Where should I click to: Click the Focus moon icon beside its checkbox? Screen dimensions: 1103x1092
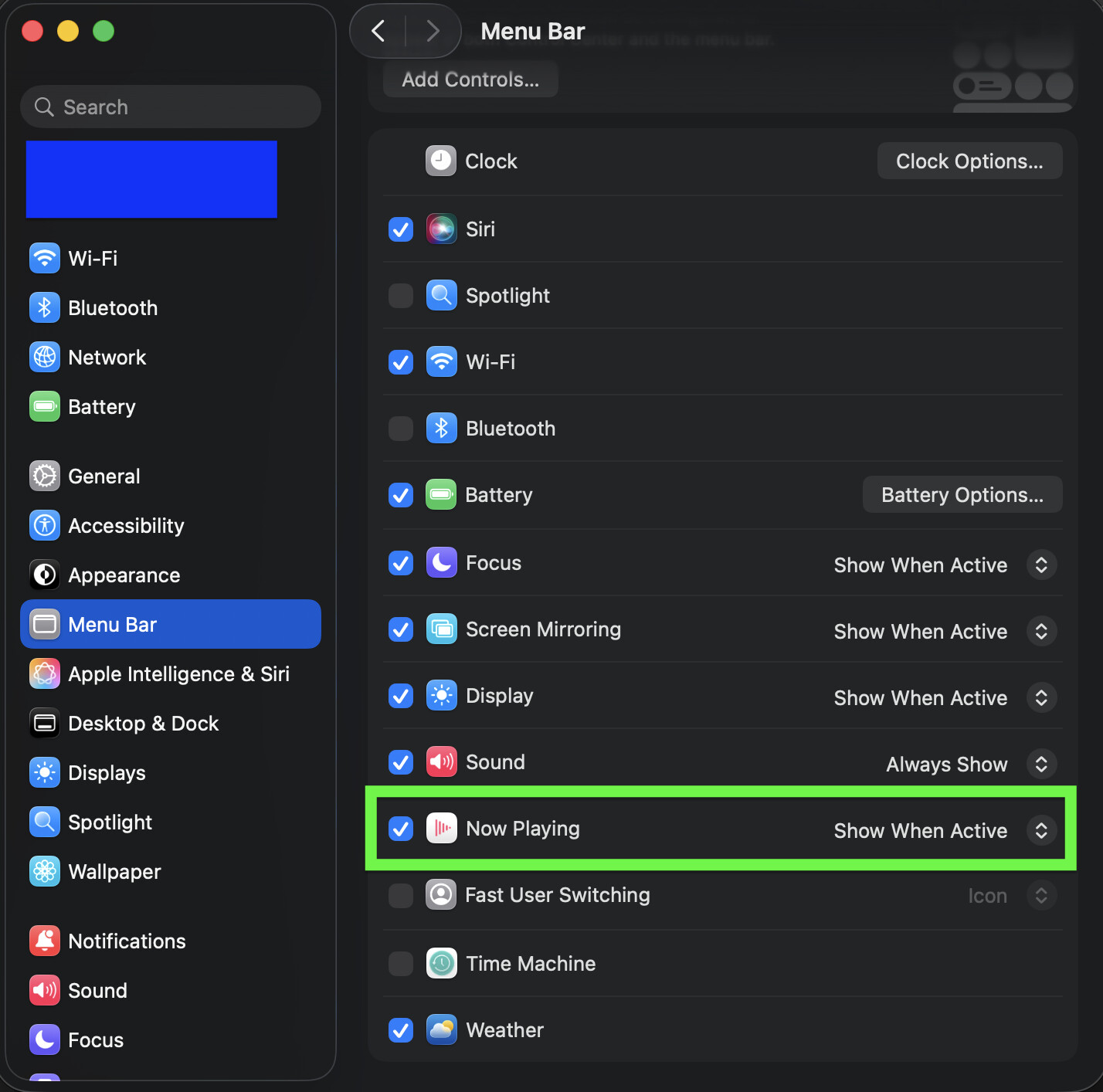[x=442, y=562]
